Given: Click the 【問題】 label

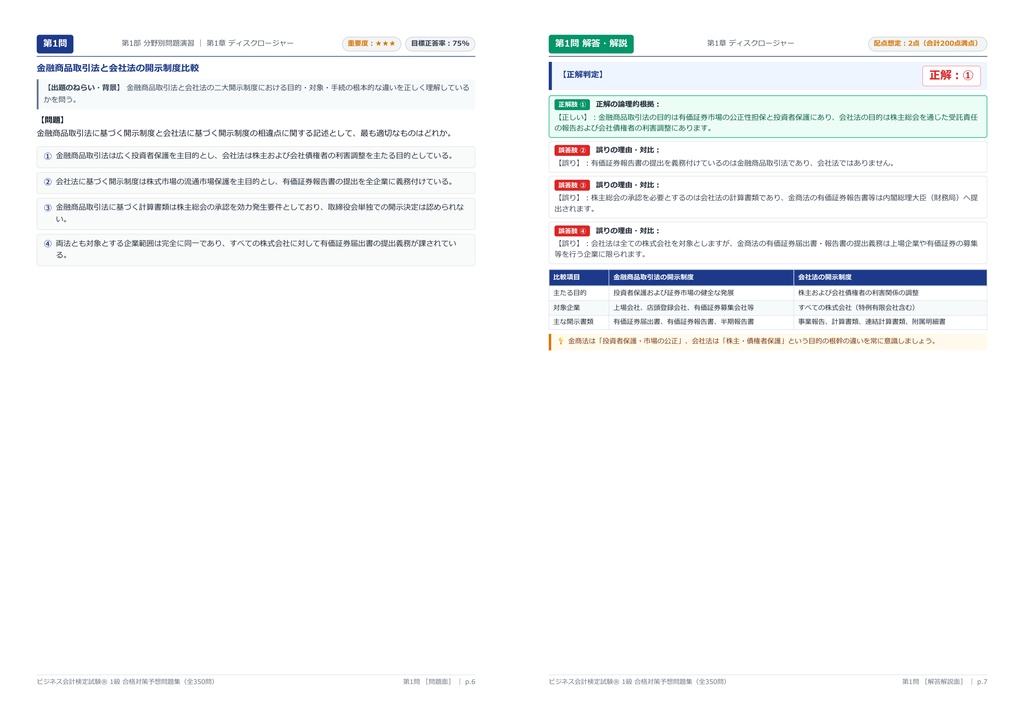Looking at the screenshot, I should [52, 120].
